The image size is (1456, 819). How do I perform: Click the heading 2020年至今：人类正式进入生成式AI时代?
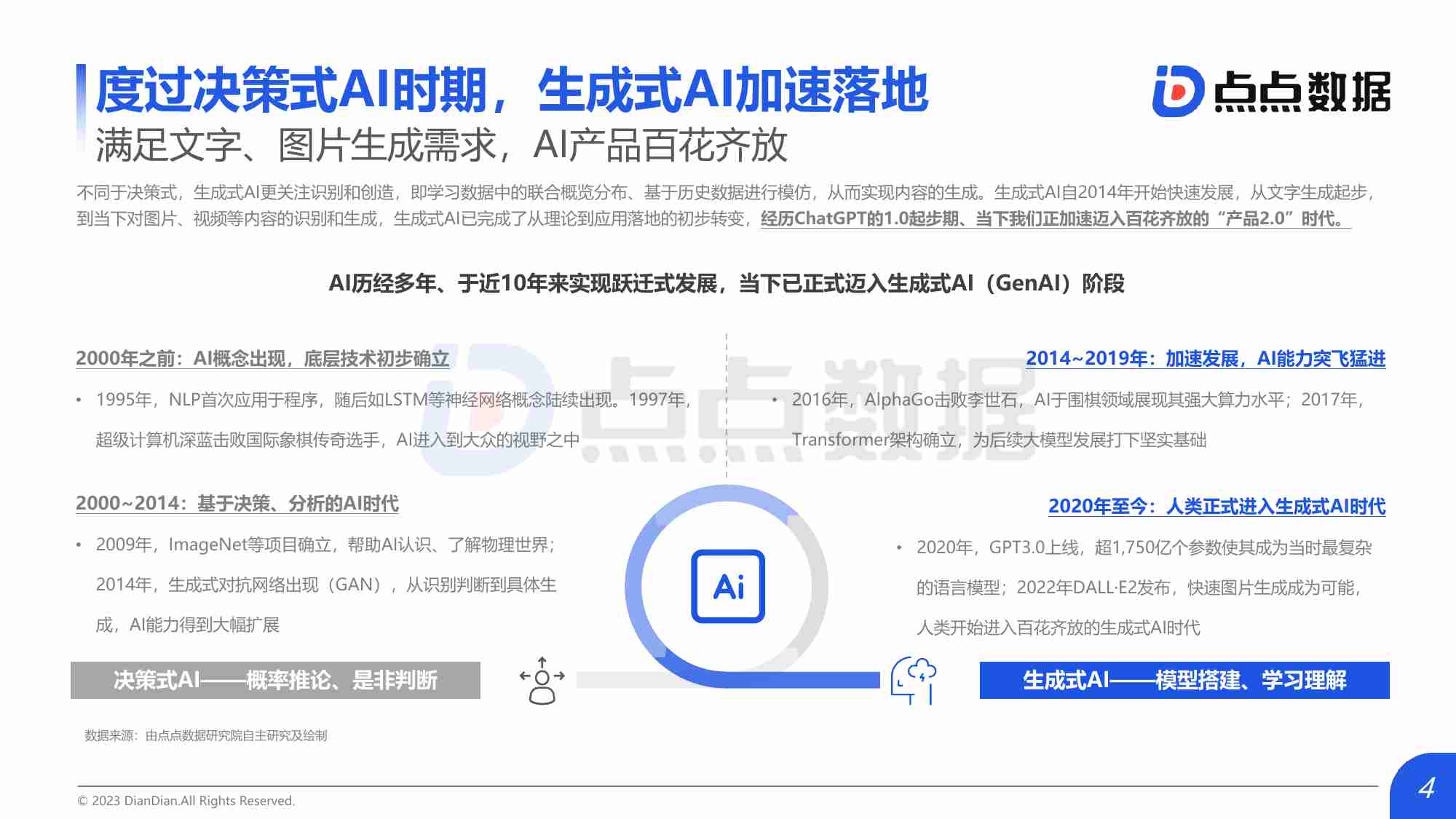1217,506
